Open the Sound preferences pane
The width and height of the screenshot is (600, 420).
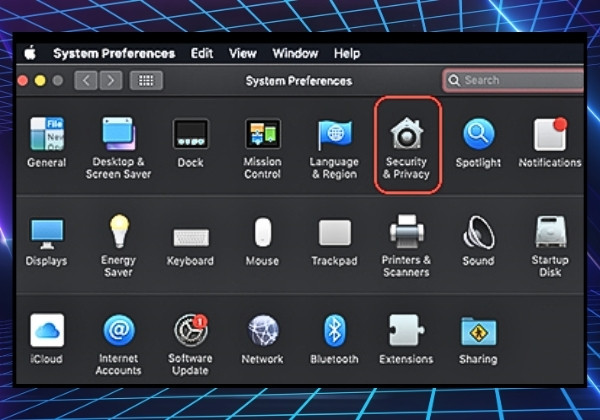point(478,241)
